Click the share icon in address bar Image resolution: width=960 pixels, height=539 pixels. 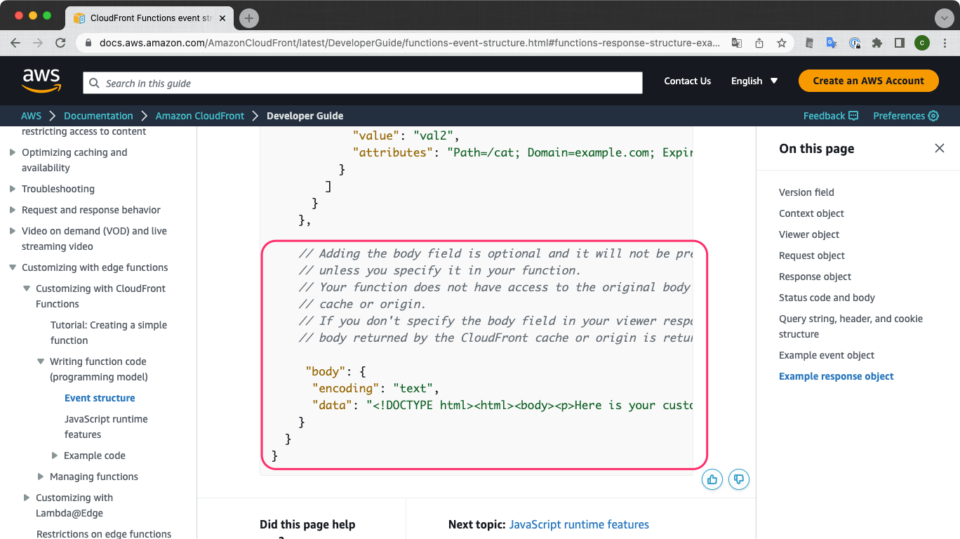click(x=759, y=43)
